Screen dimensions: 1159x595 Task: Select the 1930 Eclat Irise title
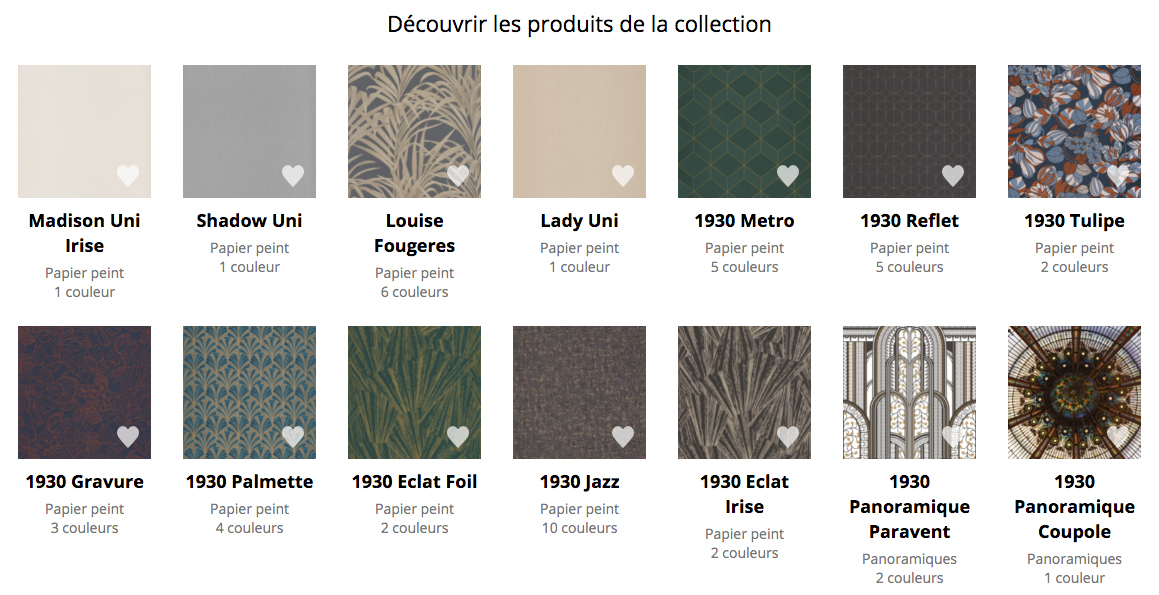click(744, 494)
